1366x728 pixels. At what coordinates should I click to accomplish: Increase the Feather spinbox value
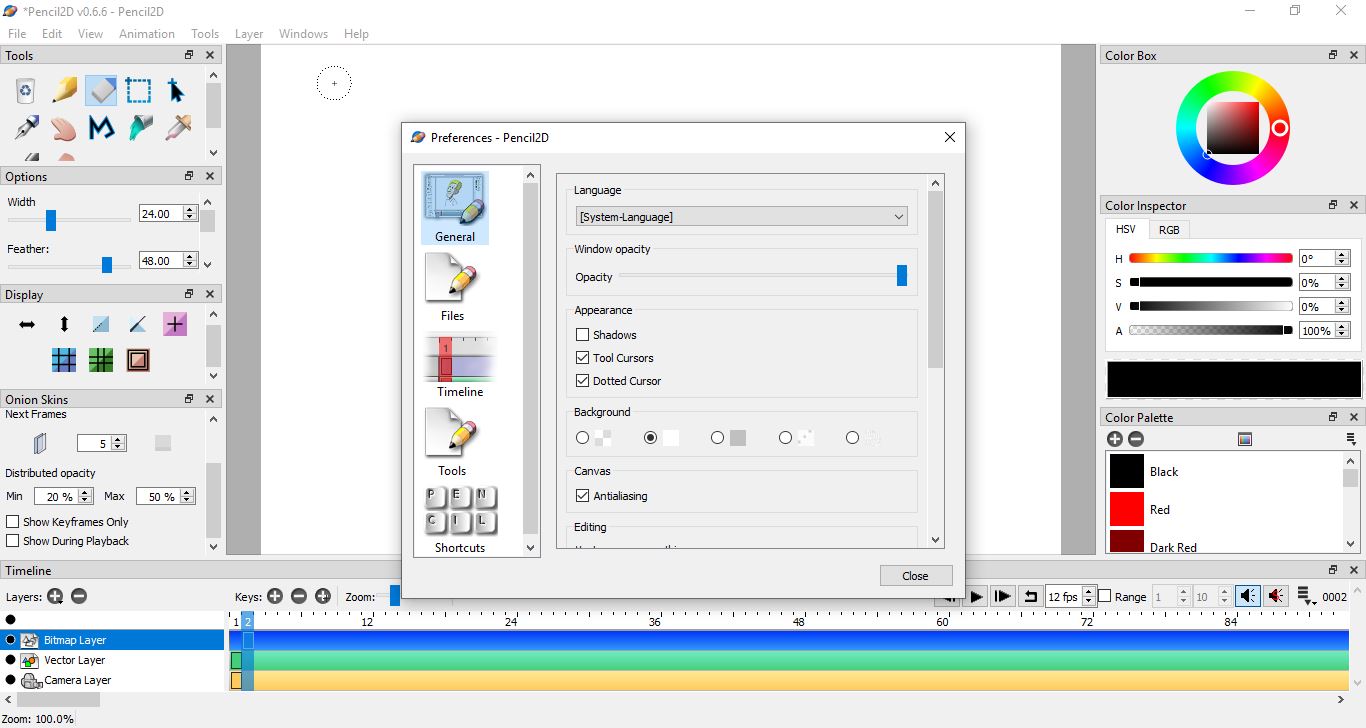192,256
